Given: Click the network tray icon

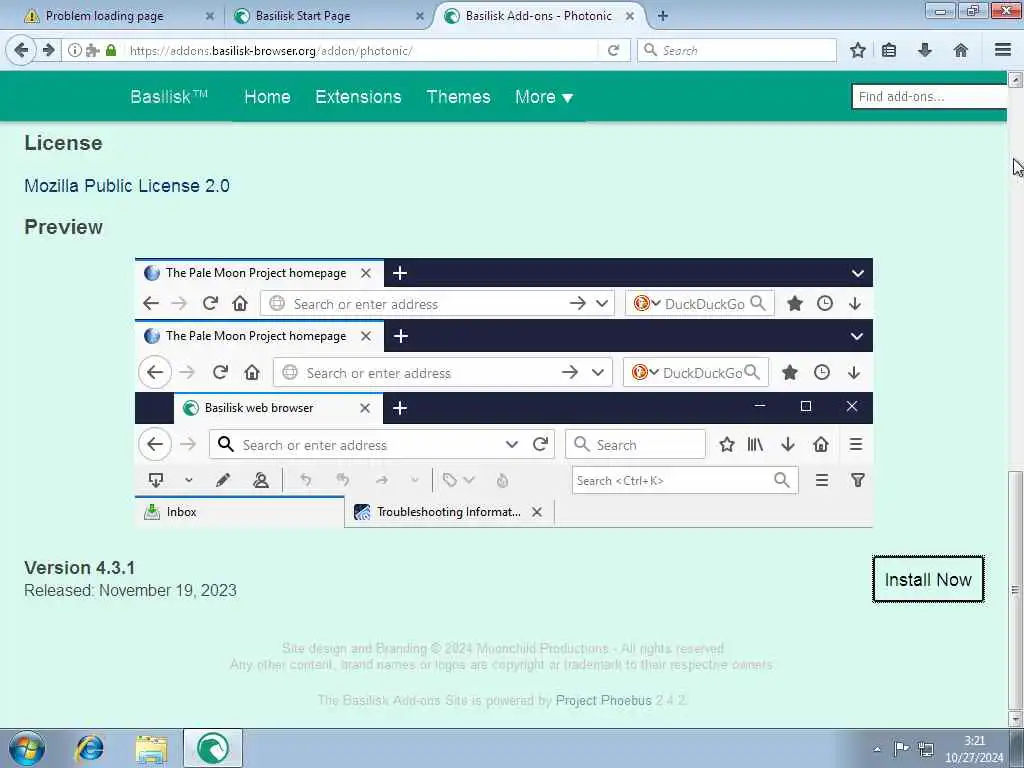Looking at the screenshot, I should (925, 748).
